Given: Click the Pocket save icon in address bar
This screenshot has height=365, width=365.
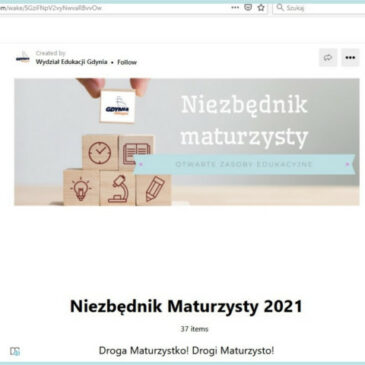Looking at the screenshot, I should tap(248, 7).
